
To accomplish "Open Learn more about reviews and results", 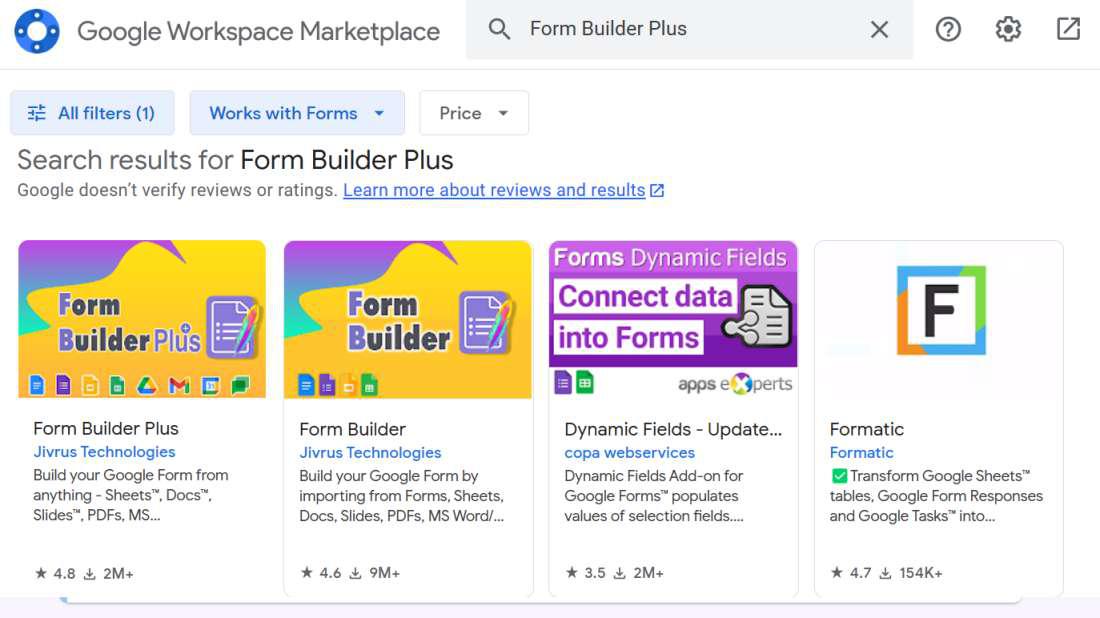I will pyautogui.click(x=494, y=190).
